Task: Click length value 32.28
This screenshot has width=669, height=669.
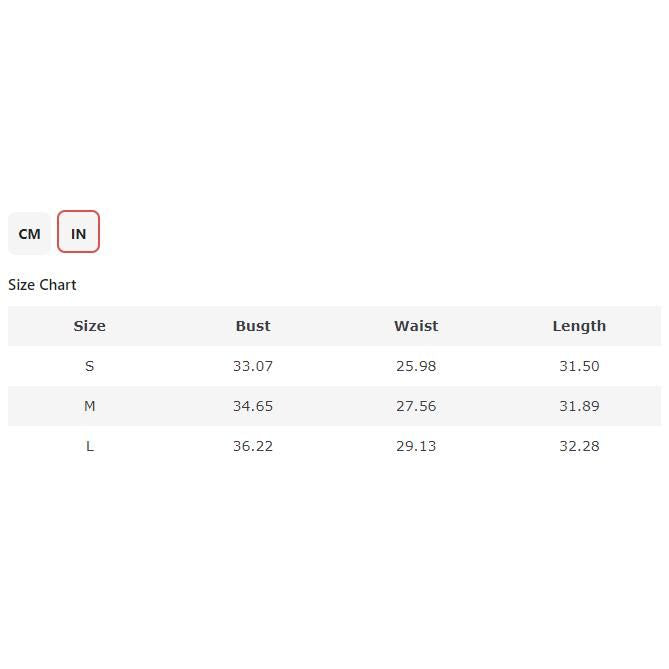Action: (x=579, y=446)
